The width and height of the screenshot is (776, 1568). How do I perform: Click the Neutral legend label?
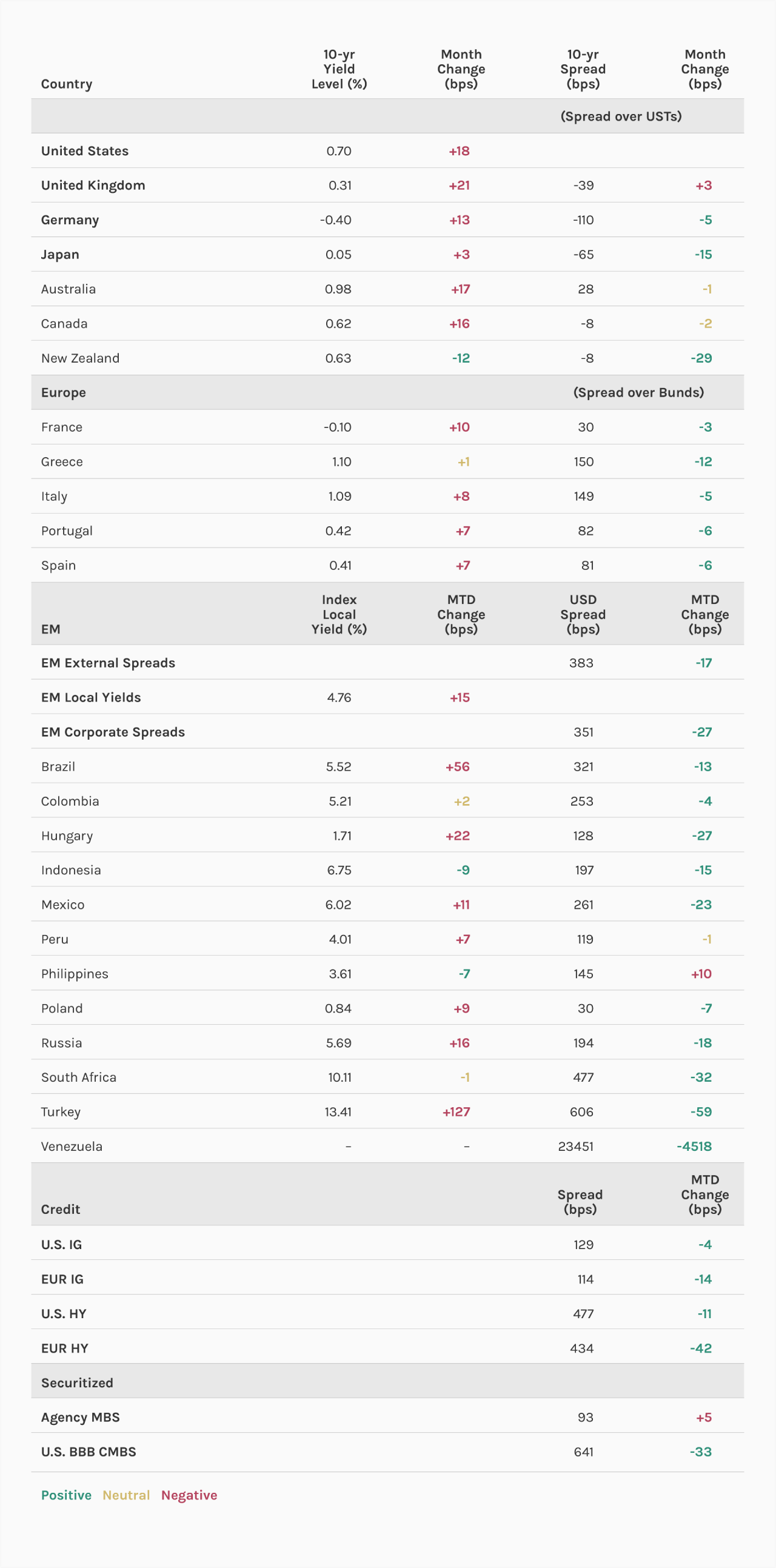126,1495
